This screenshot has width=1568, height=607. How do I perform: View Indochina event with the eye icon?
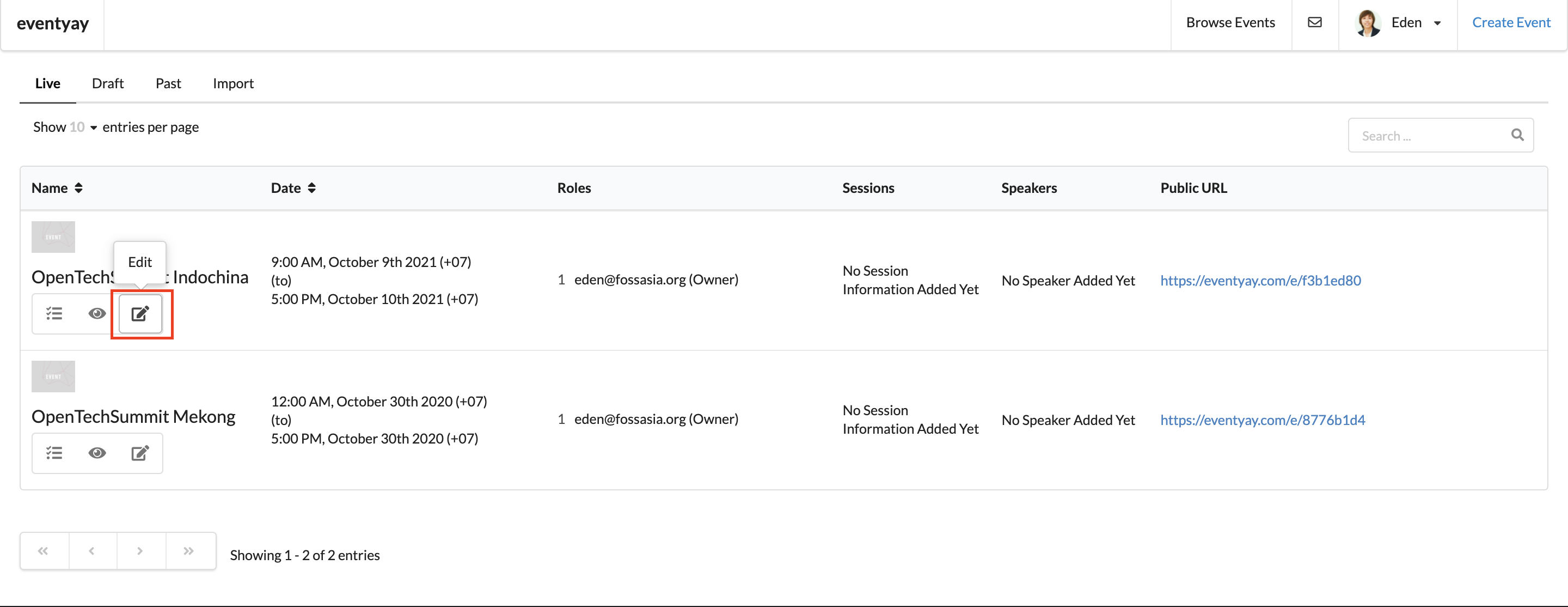tap(97, 314)
